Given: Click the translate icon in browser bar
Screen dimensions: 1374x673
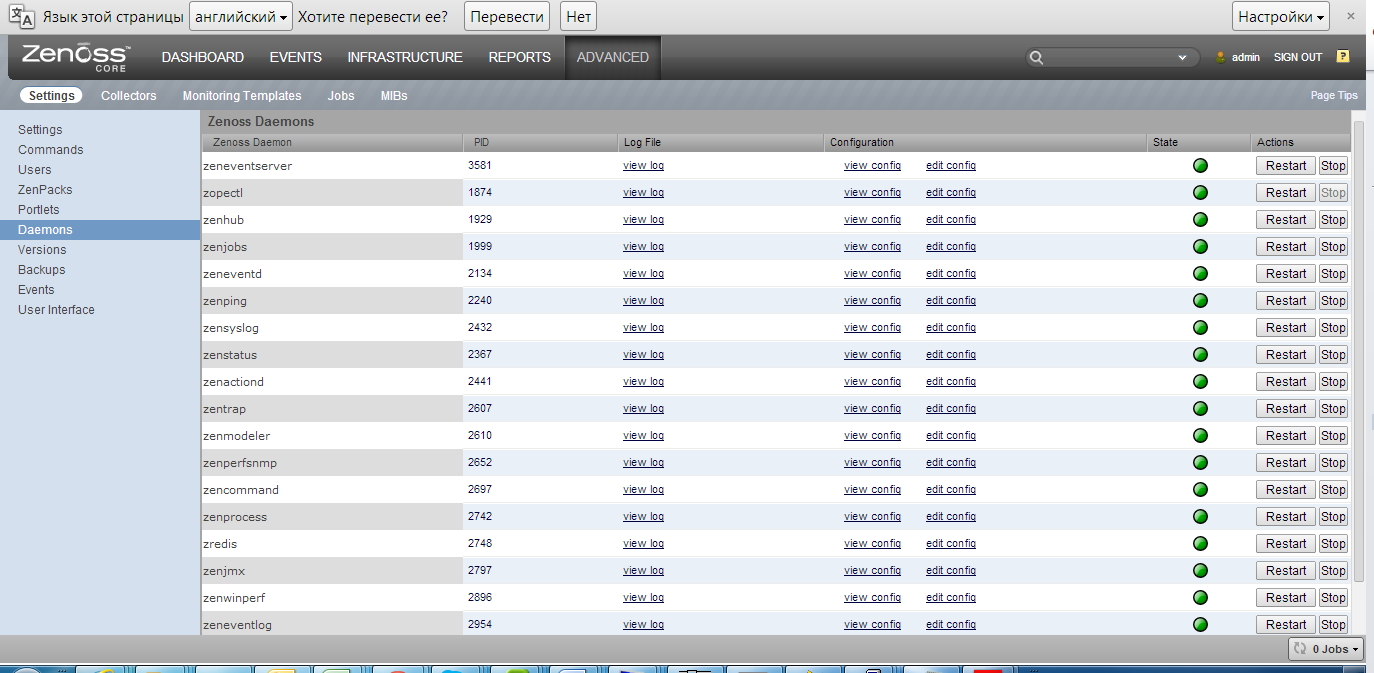Looking at the screenshot, I should point(21,17).
